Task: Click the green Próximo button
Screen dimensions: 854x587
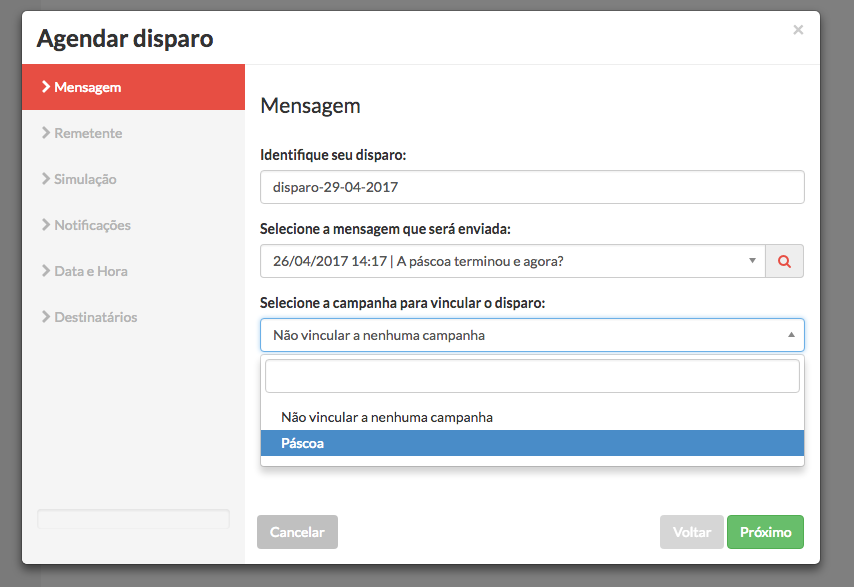Action: 765,532
